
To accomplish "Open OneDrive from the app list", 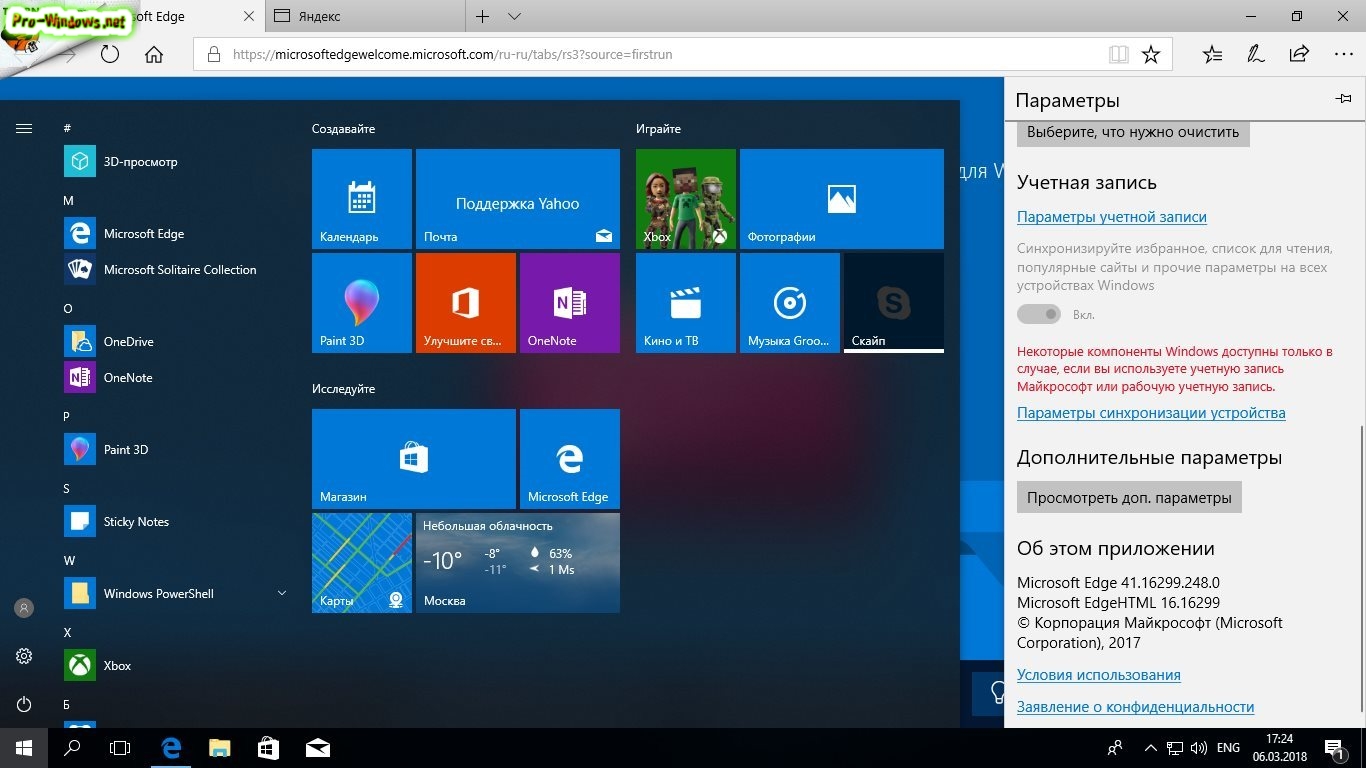I will [176, 341].
